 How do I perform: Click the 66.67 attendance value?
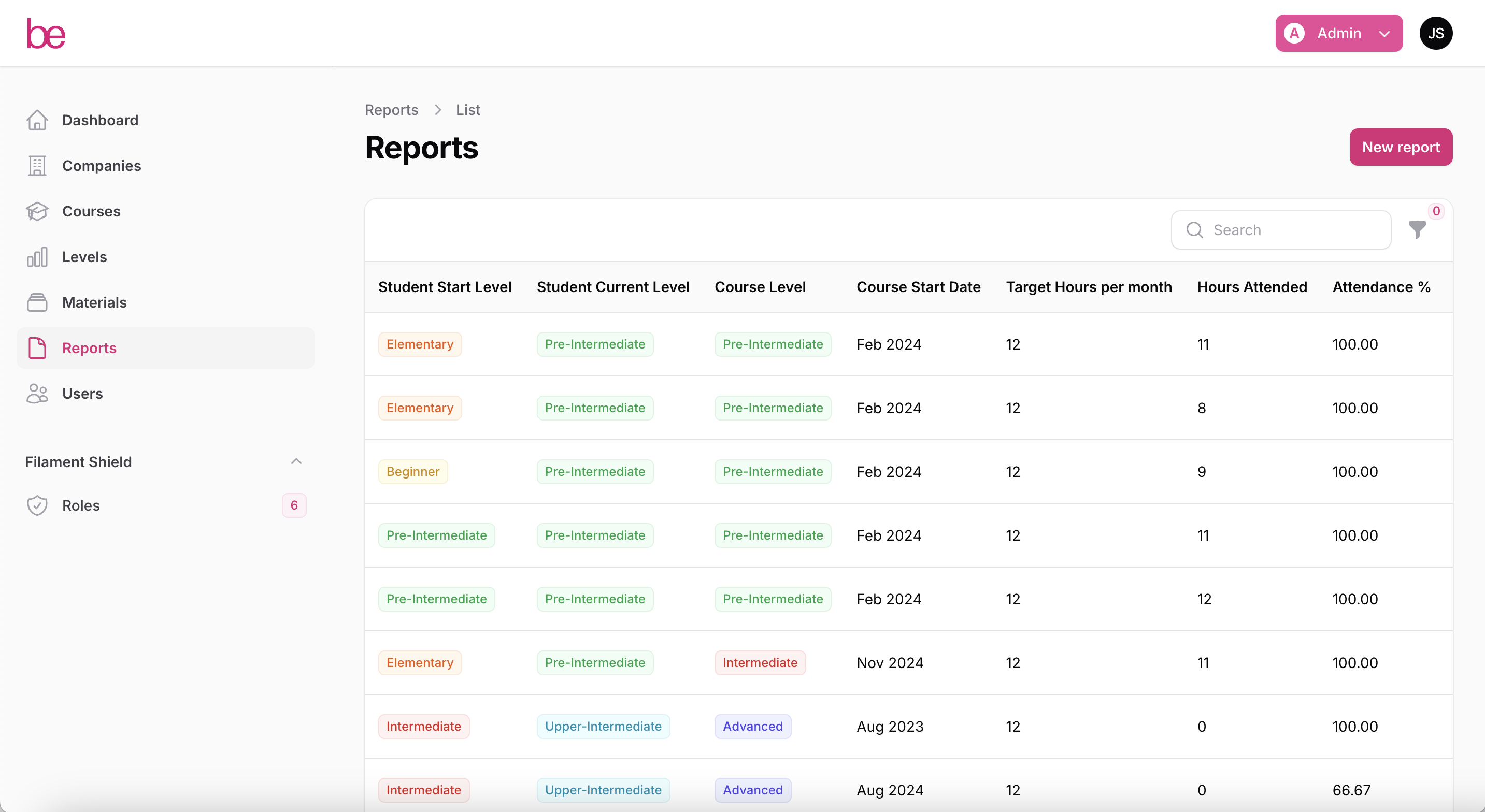tap(1351, 790)
